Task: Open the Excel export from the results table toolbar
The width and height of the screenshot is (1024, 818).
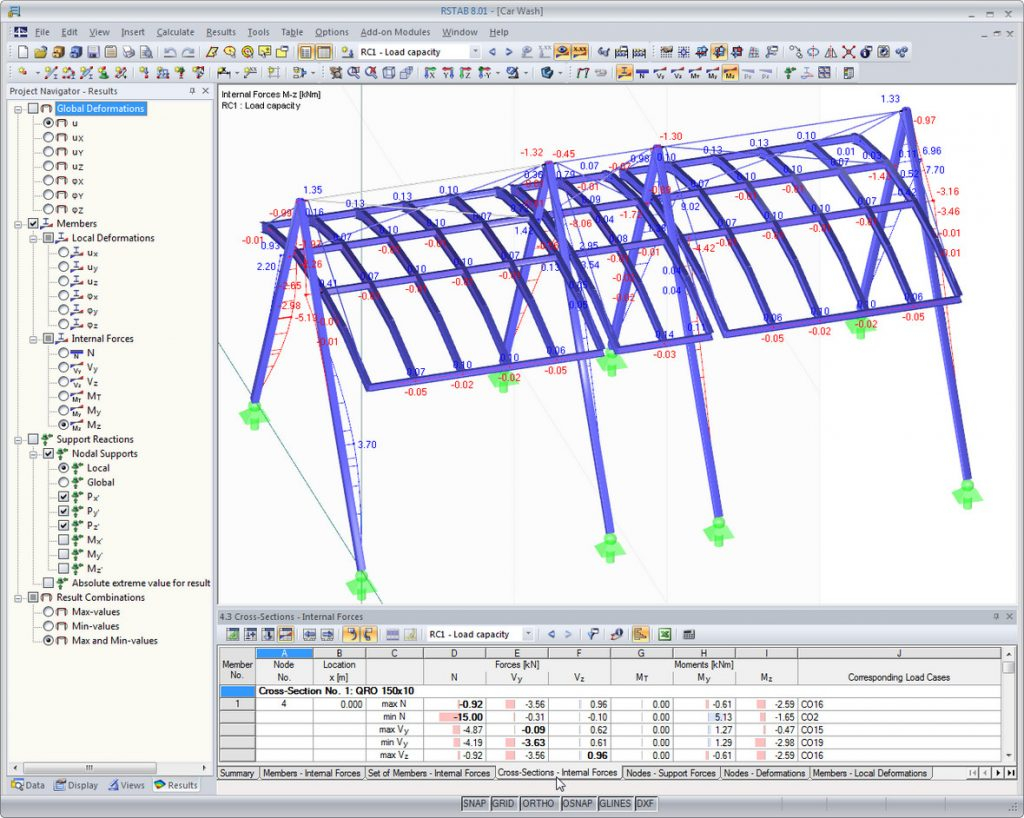Action: click(665, 634)
